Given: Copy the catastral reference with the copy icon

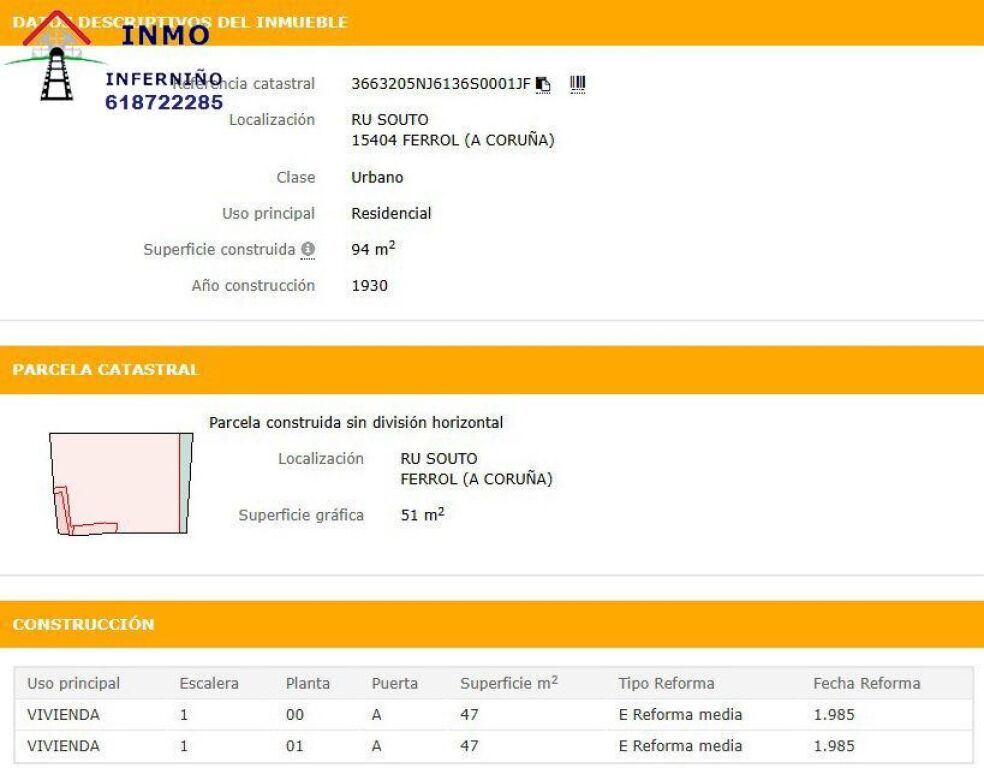Looking at the screenshot, I should tap(543, 85).
